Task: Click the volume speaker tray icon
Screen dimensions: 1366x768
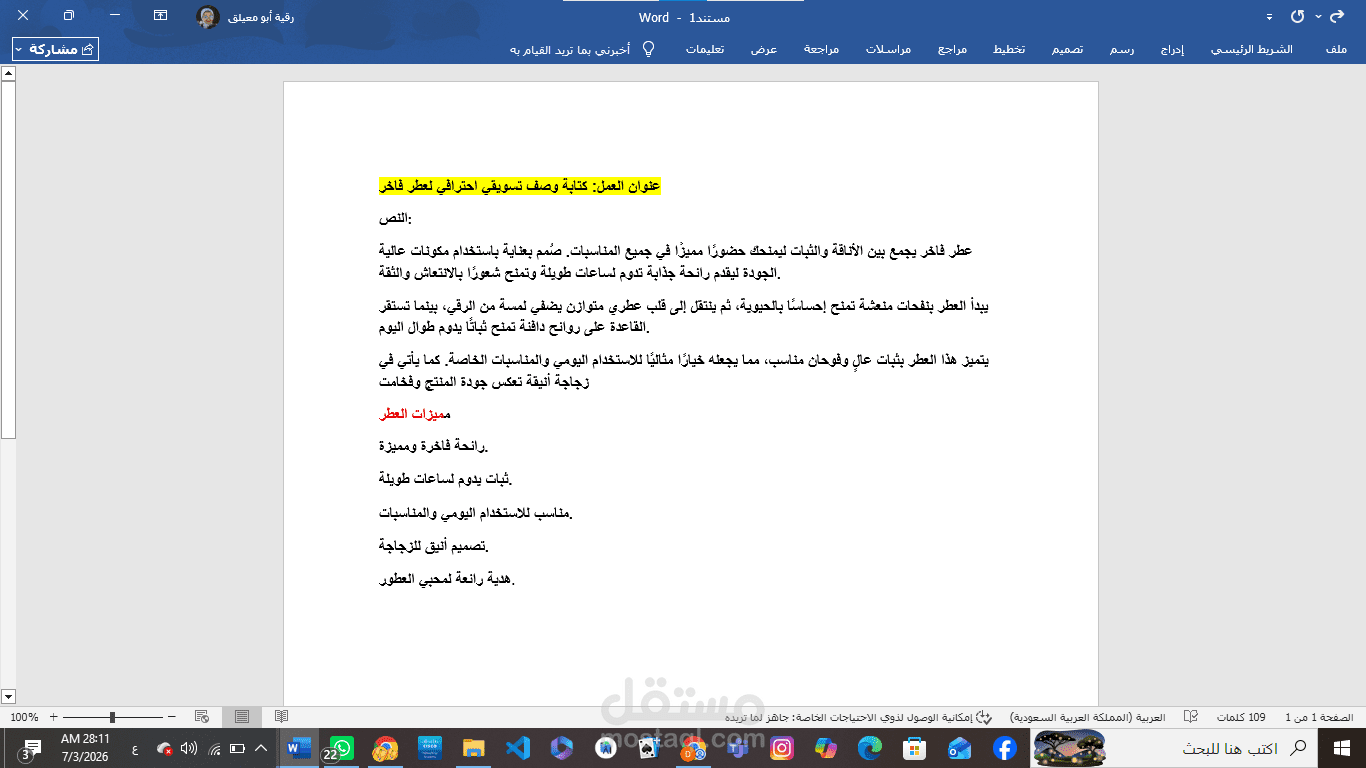Action: point(189,747)
